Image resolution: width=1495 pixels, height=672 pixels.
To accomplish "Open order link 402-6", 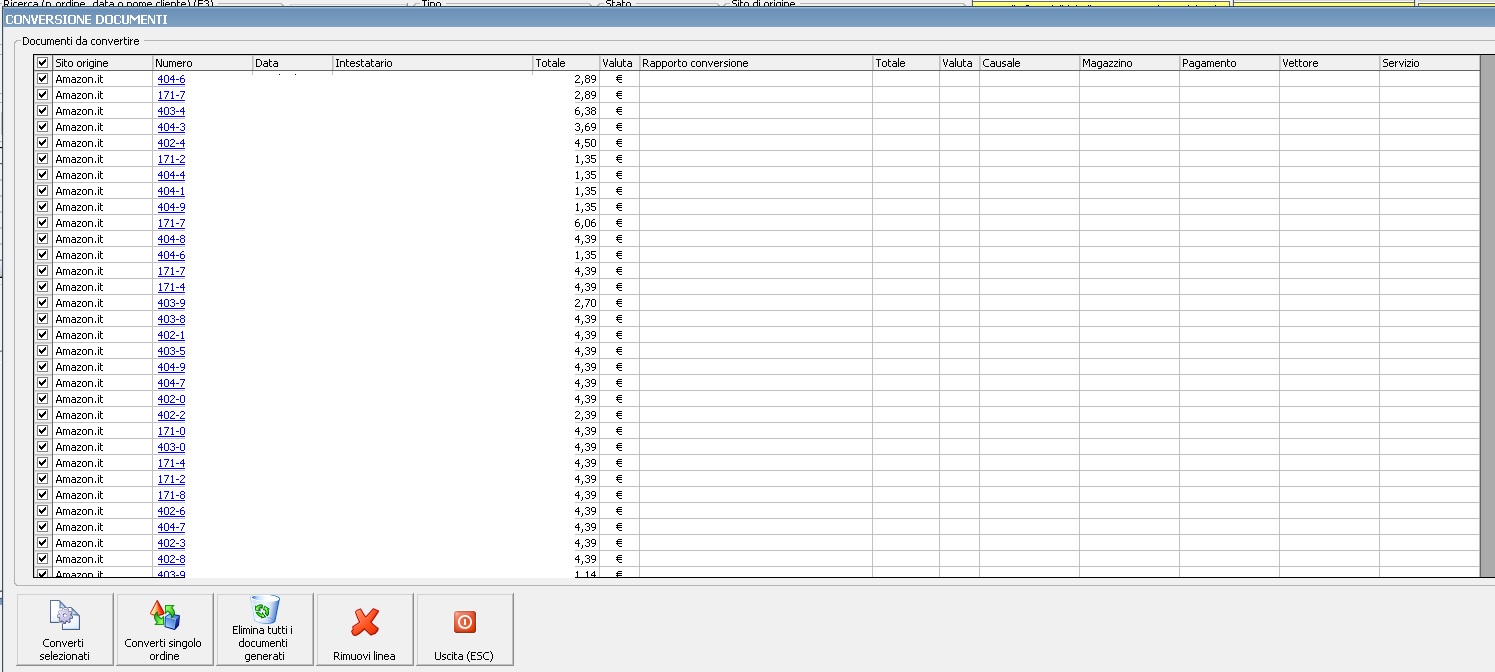I will click(171, 511).
